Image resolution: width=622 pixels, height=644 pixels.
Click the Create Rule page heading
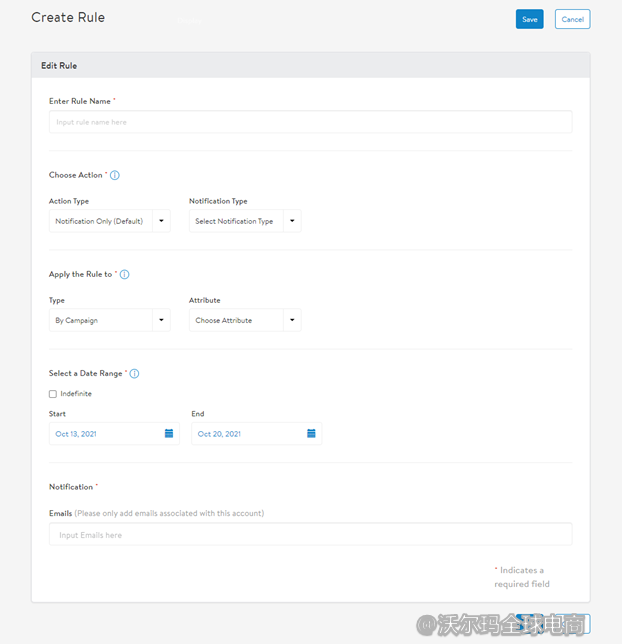(x=68, y=17)
